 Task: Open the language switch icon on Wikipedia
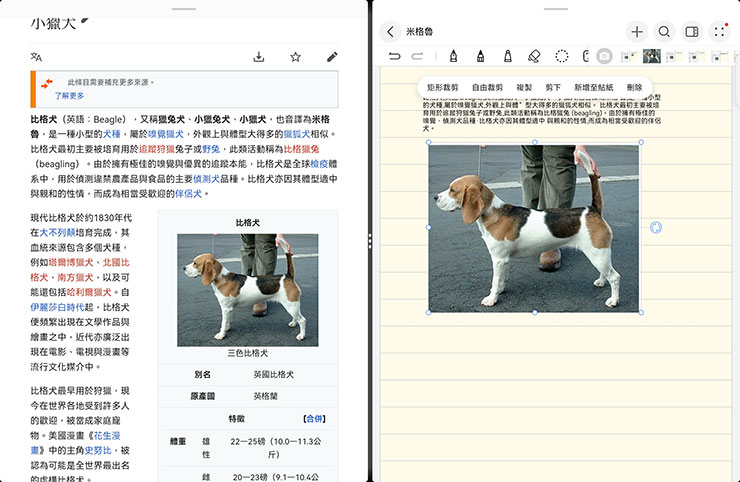click(x=36, y=57)
